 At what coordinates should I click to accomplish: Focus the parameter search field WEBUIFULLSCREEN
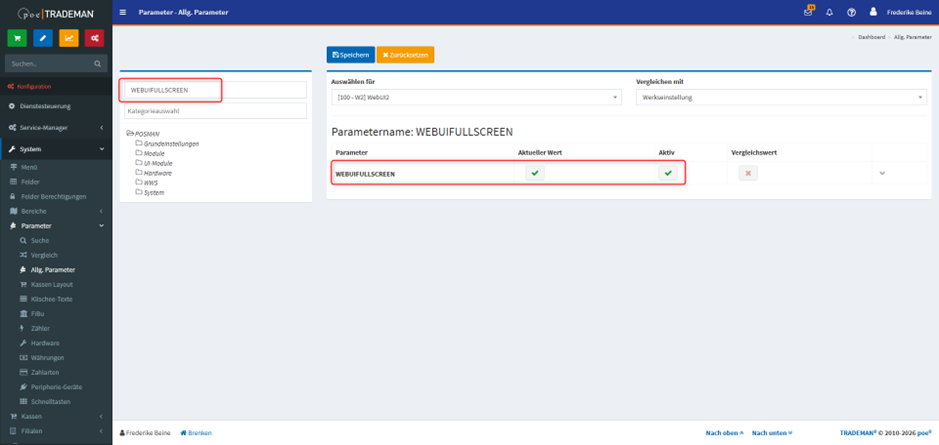tap(216, 90)
